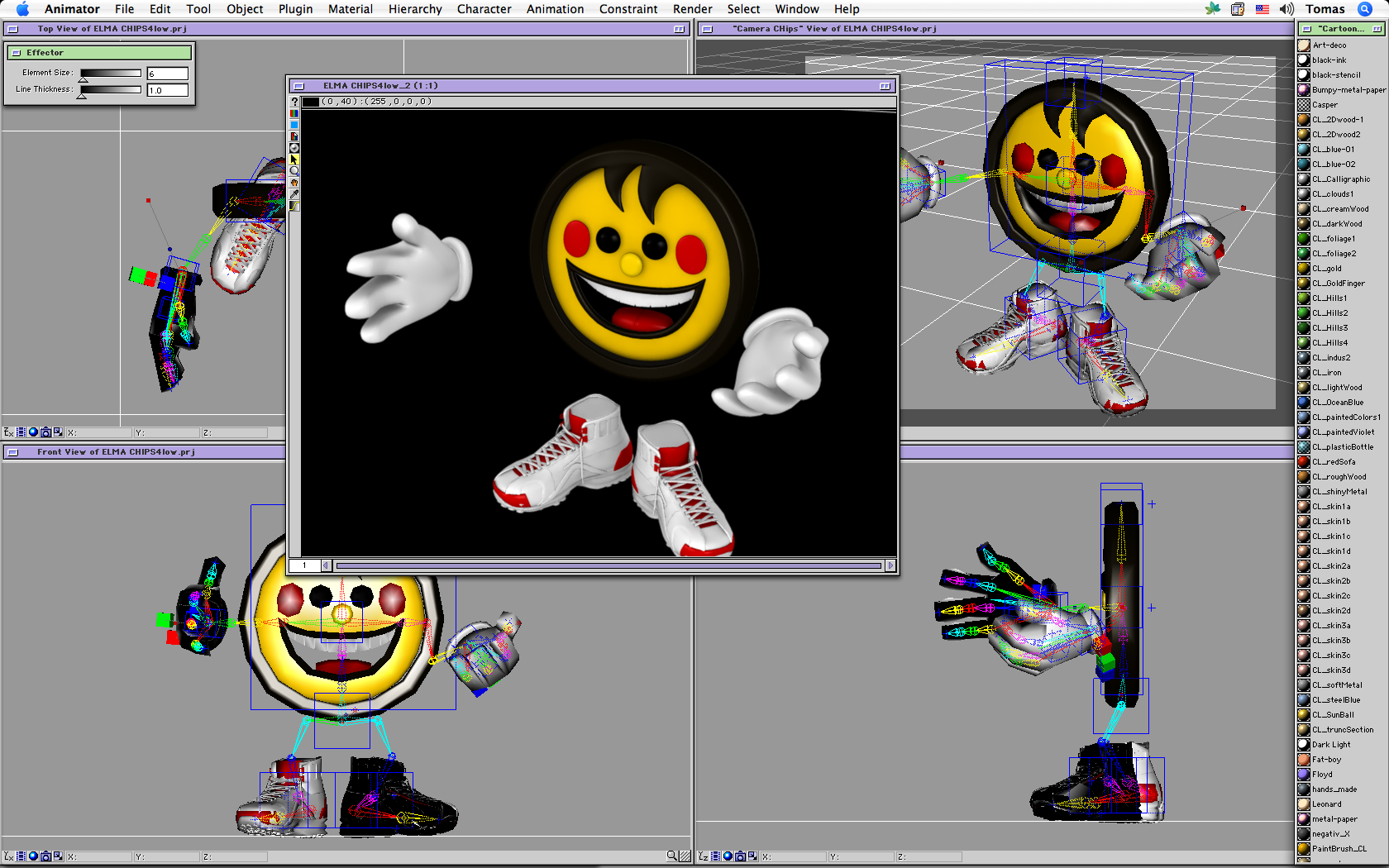Adjust the Element Size slider
The width and height of the screenshot is (1389, 868).
point(84,77)
